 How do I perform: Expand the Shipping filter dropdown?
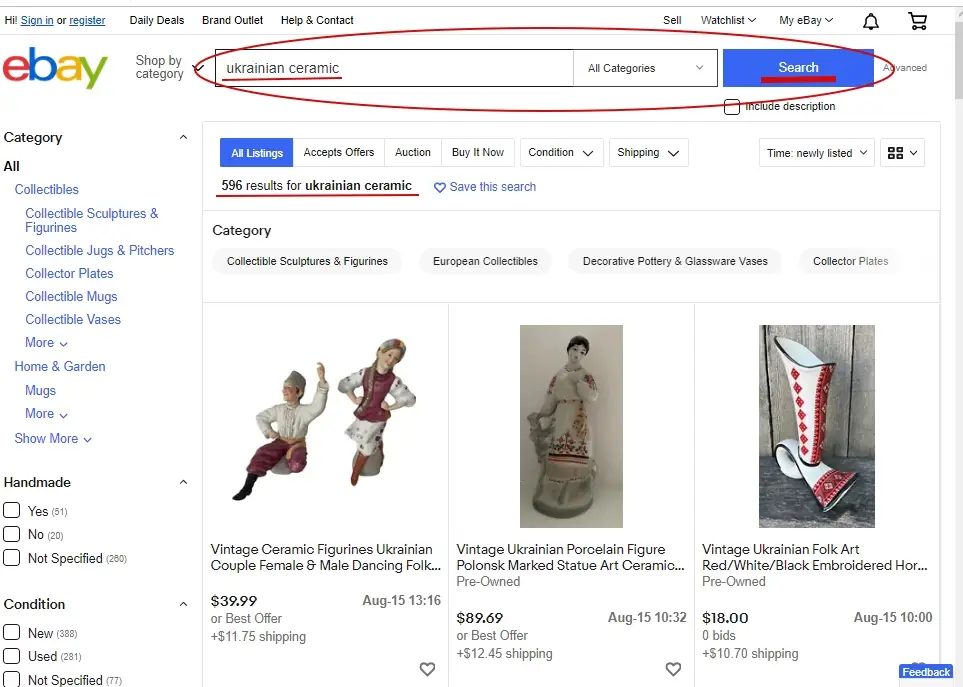coord(648,153)
